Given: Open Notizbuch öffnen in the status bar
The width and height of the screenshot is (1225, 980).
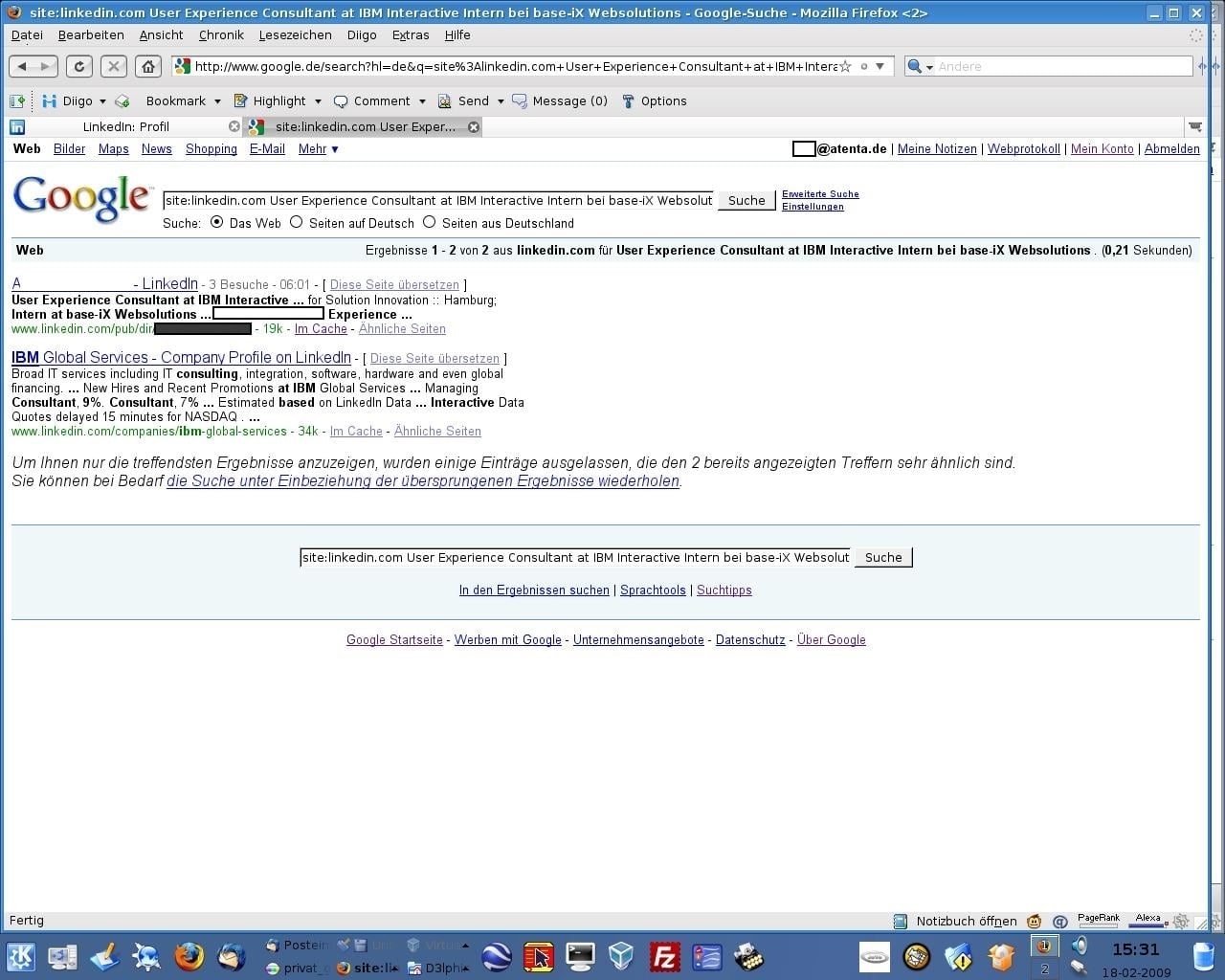Looking at the screenshot, I should pyautogui.click(x=955, y=921).
